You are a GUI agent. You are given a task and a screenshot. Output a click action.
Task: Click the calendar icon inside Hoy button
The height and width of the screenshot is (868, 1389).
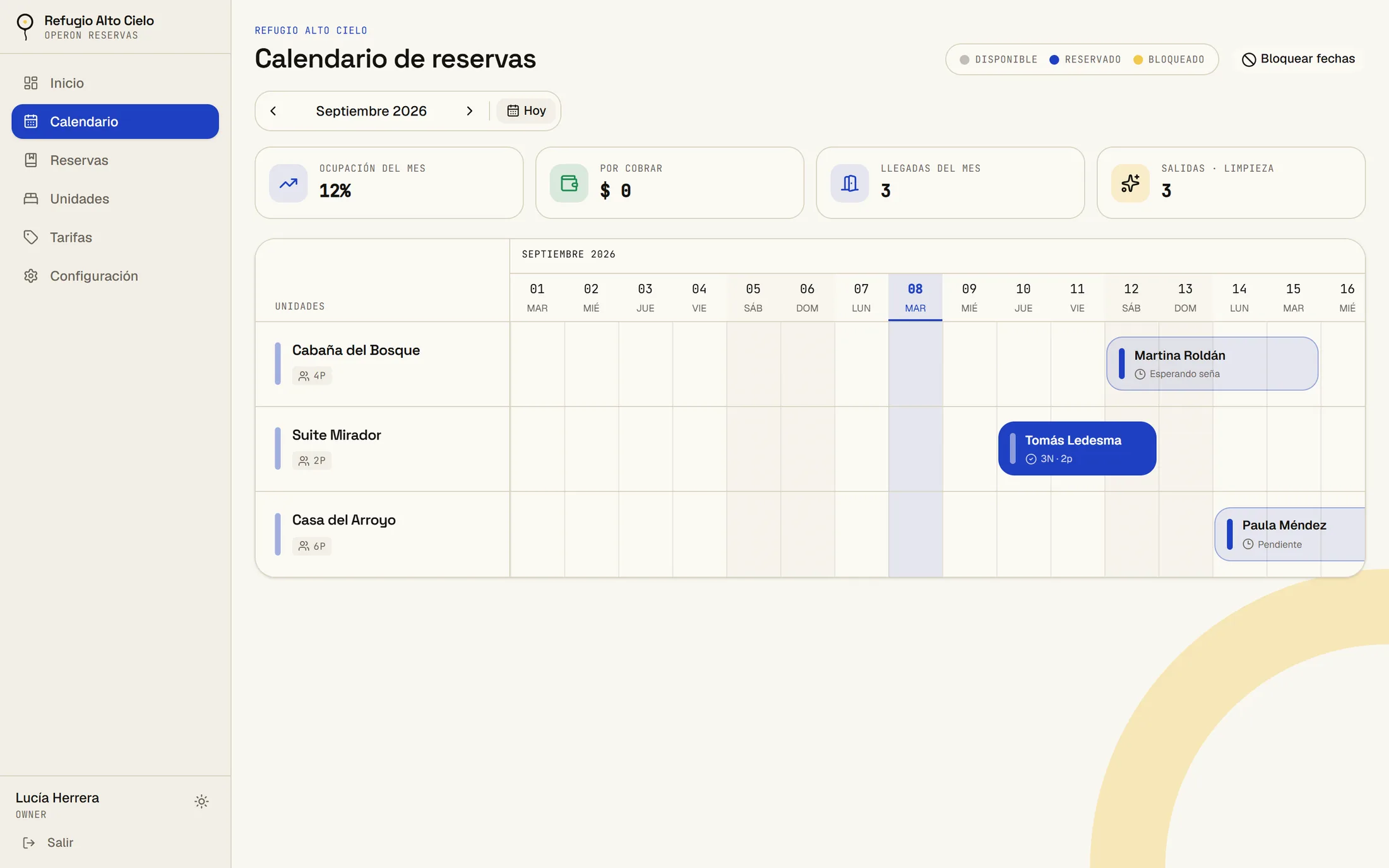coord(513,110)
